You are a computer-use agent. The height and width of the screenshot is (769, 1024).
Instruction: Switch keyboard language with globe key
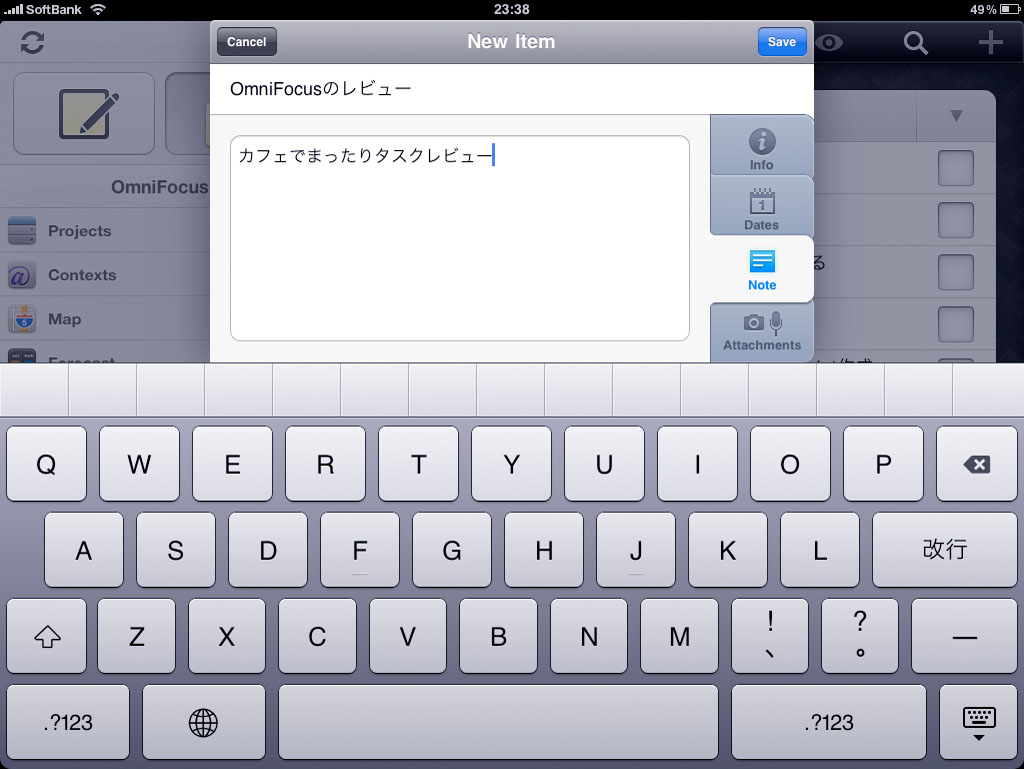point(203,722)
